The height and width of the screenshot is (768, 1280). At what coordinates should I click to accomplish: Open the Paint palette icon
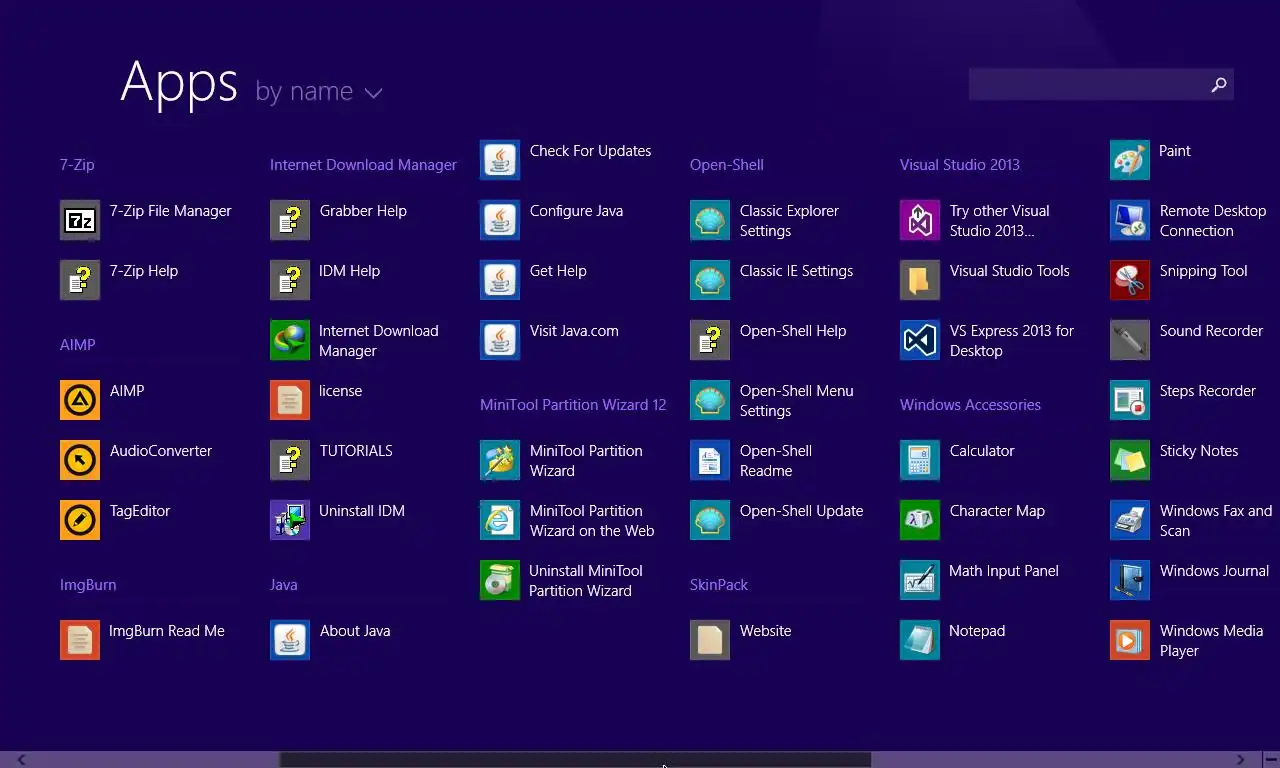[x=1130, y=160]
